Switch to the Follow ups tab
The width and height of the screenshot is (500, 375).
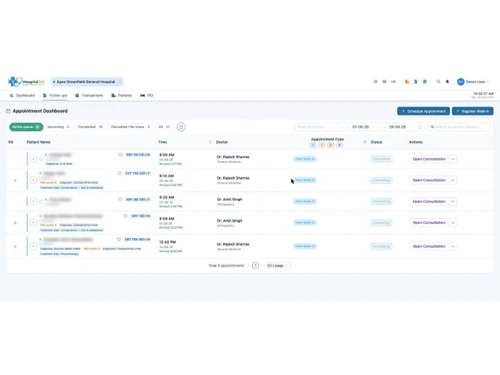(x=55, y=95)
